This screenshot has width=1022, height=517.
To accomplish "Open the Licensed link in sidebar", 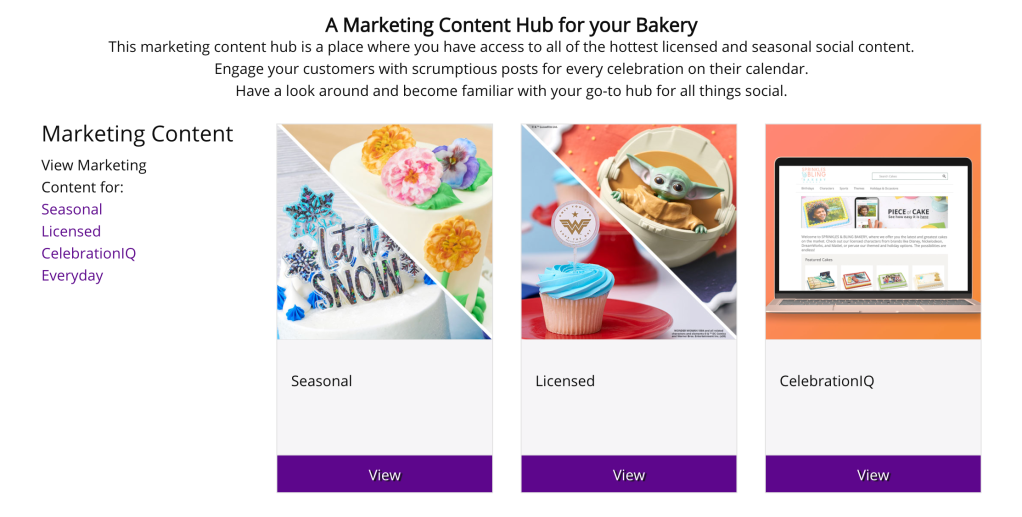I will [71, 231].
